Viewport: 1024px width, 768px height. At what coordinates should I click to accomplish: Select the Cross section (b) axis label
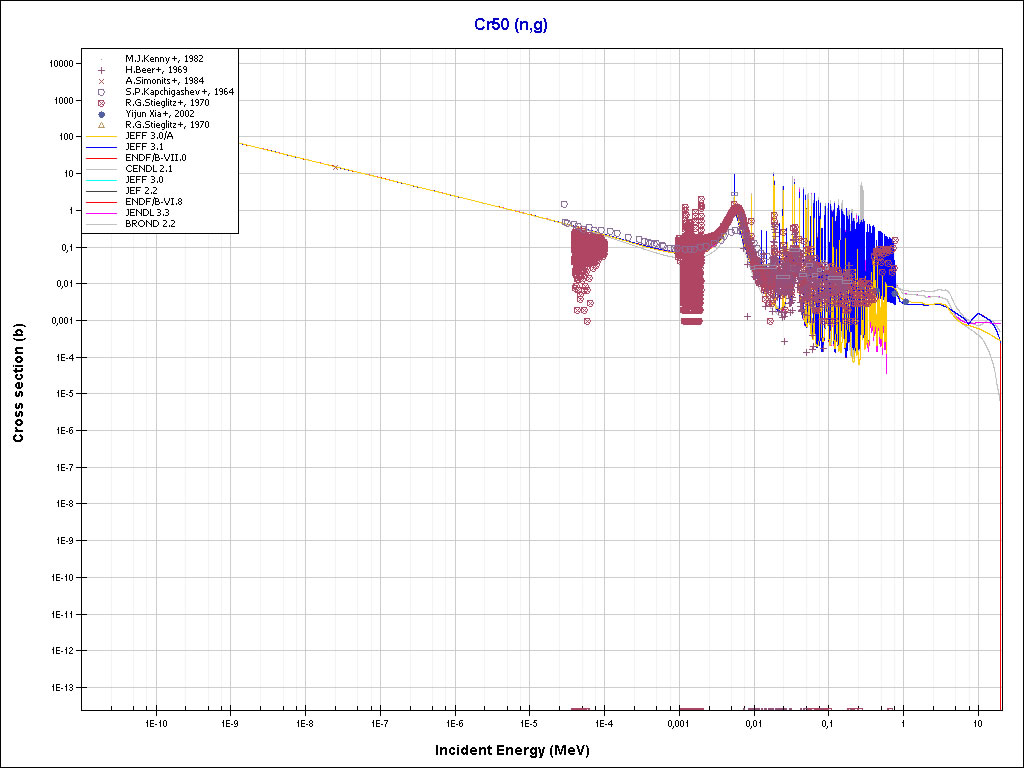click(18, 385)
